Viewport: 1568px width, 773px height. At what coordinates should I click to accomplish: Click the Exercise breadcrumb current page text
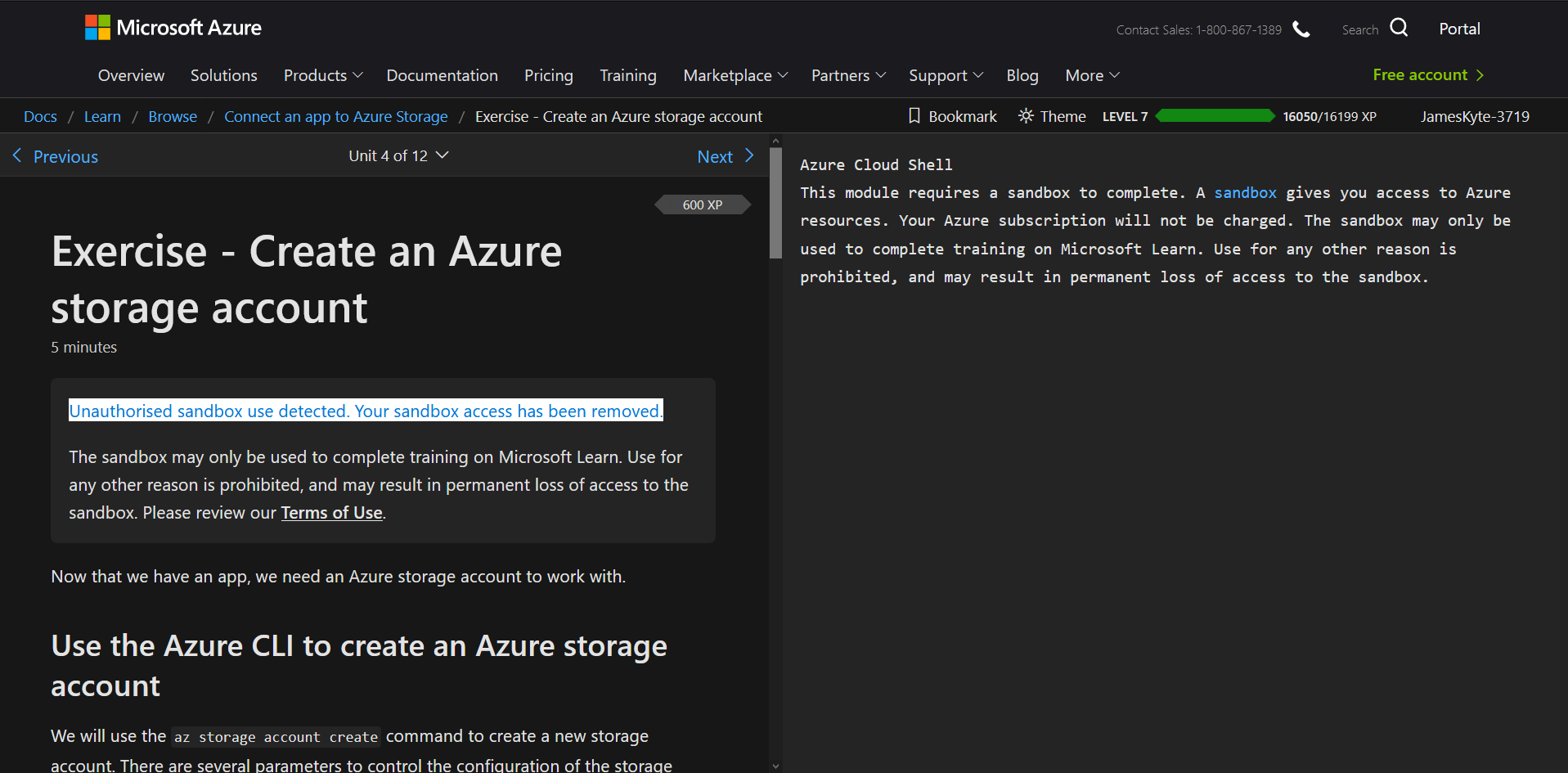[618, 116]
